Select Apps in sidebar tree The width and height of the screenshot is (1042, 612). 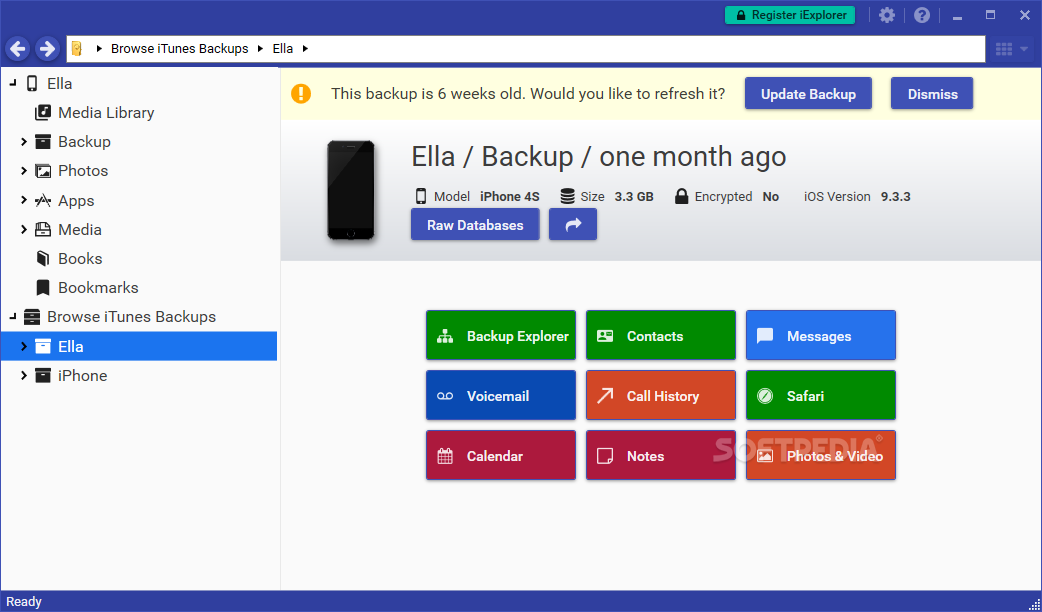[x=76, y=200]
